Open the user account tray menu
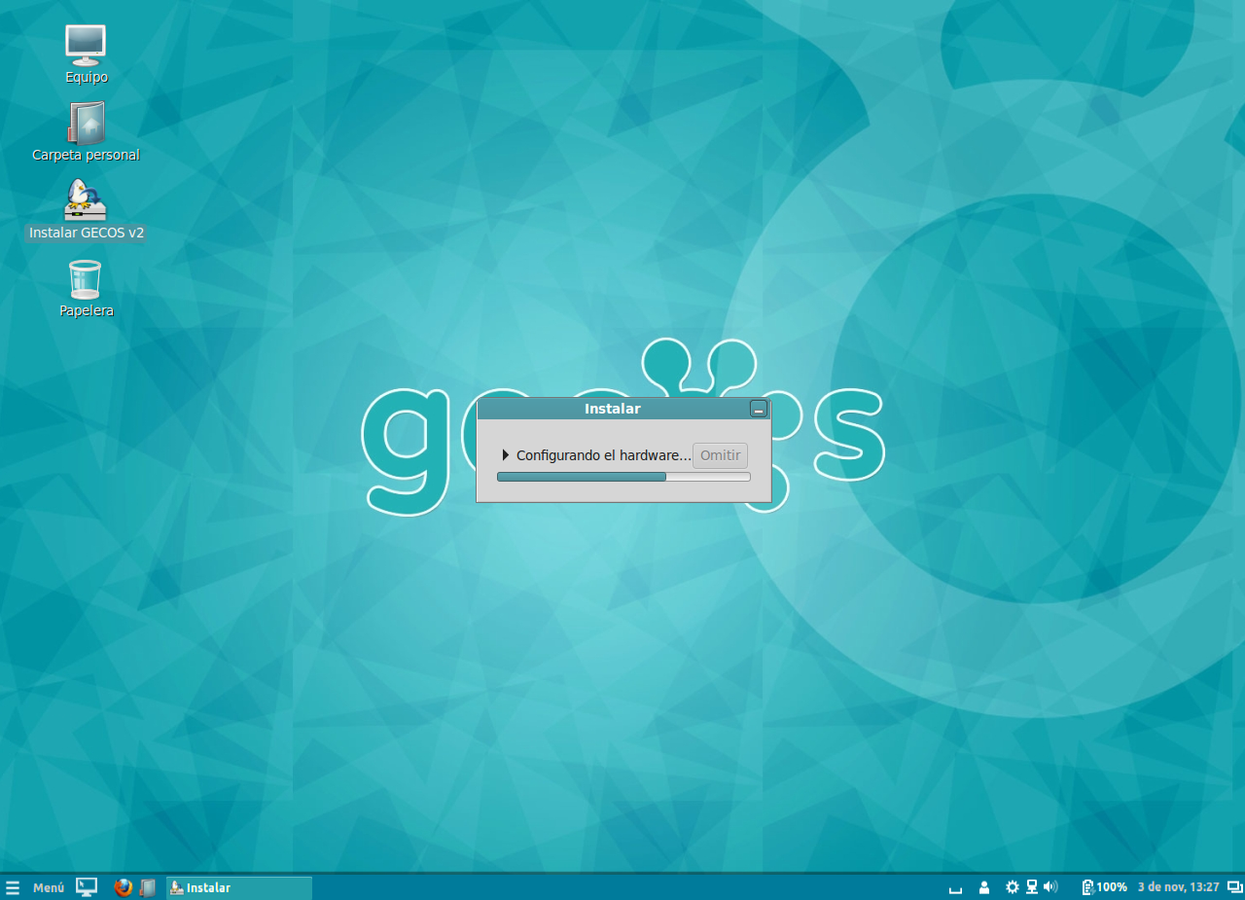 [x=984, y=886]
